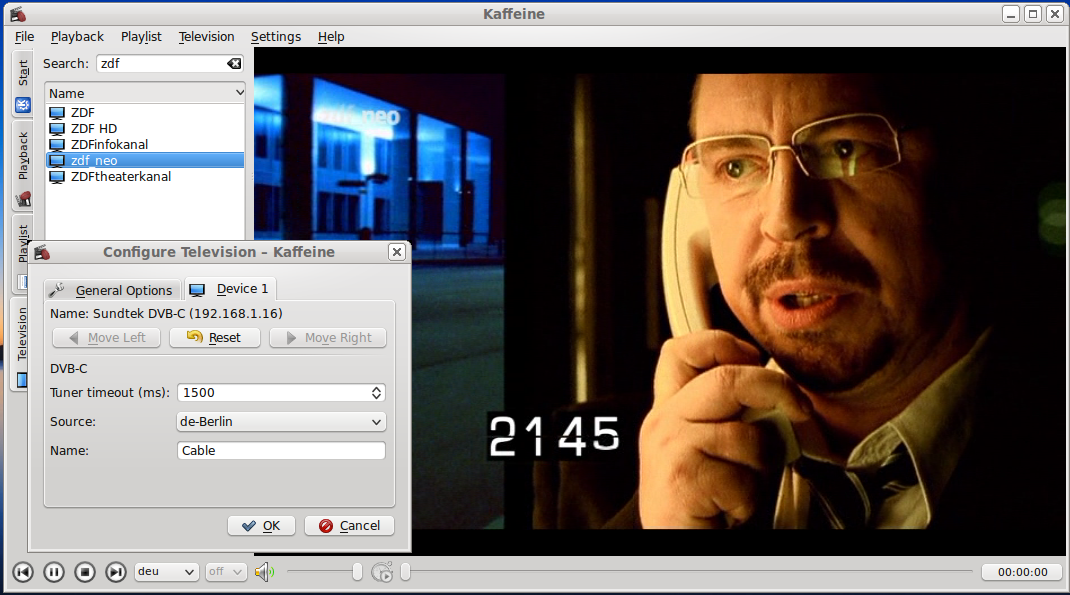The image size is (1070, 595).
Task: Click the Name column header sort arrow
Action: [x=240, y=93]
